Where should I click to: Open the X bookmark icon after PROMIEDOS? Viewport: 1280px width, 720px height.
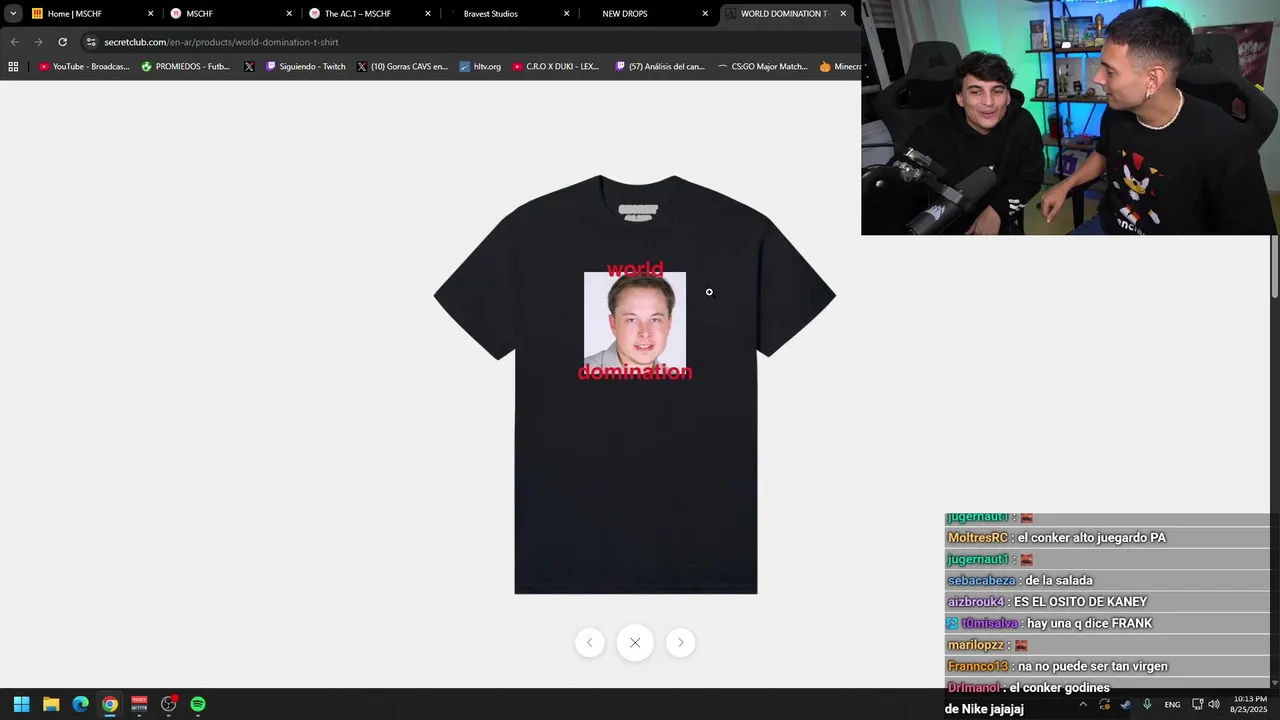[249, 67]
